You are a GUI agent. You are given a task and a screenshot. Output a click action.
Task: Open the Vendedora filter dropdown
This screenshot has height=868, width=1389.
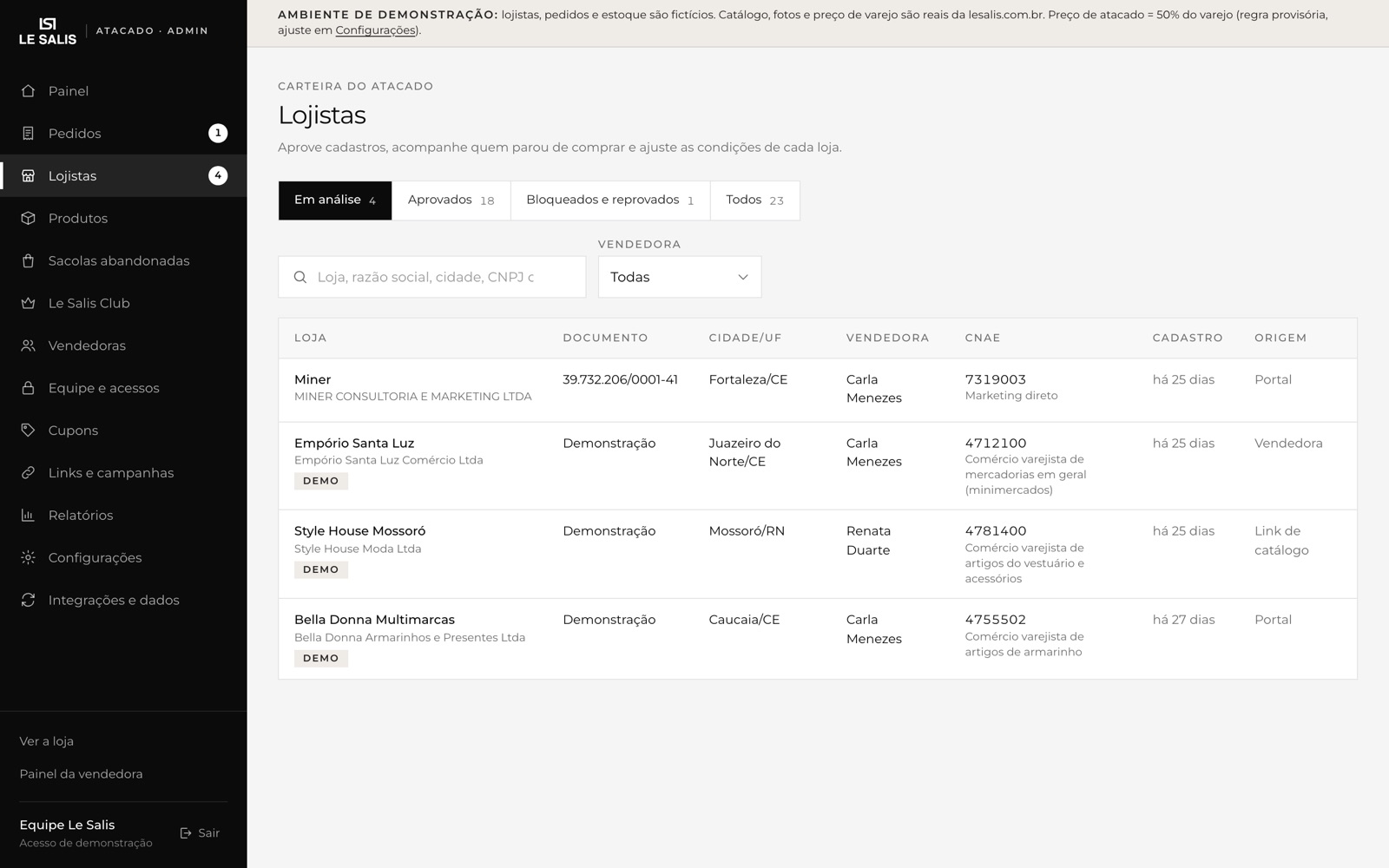(680, 277)
